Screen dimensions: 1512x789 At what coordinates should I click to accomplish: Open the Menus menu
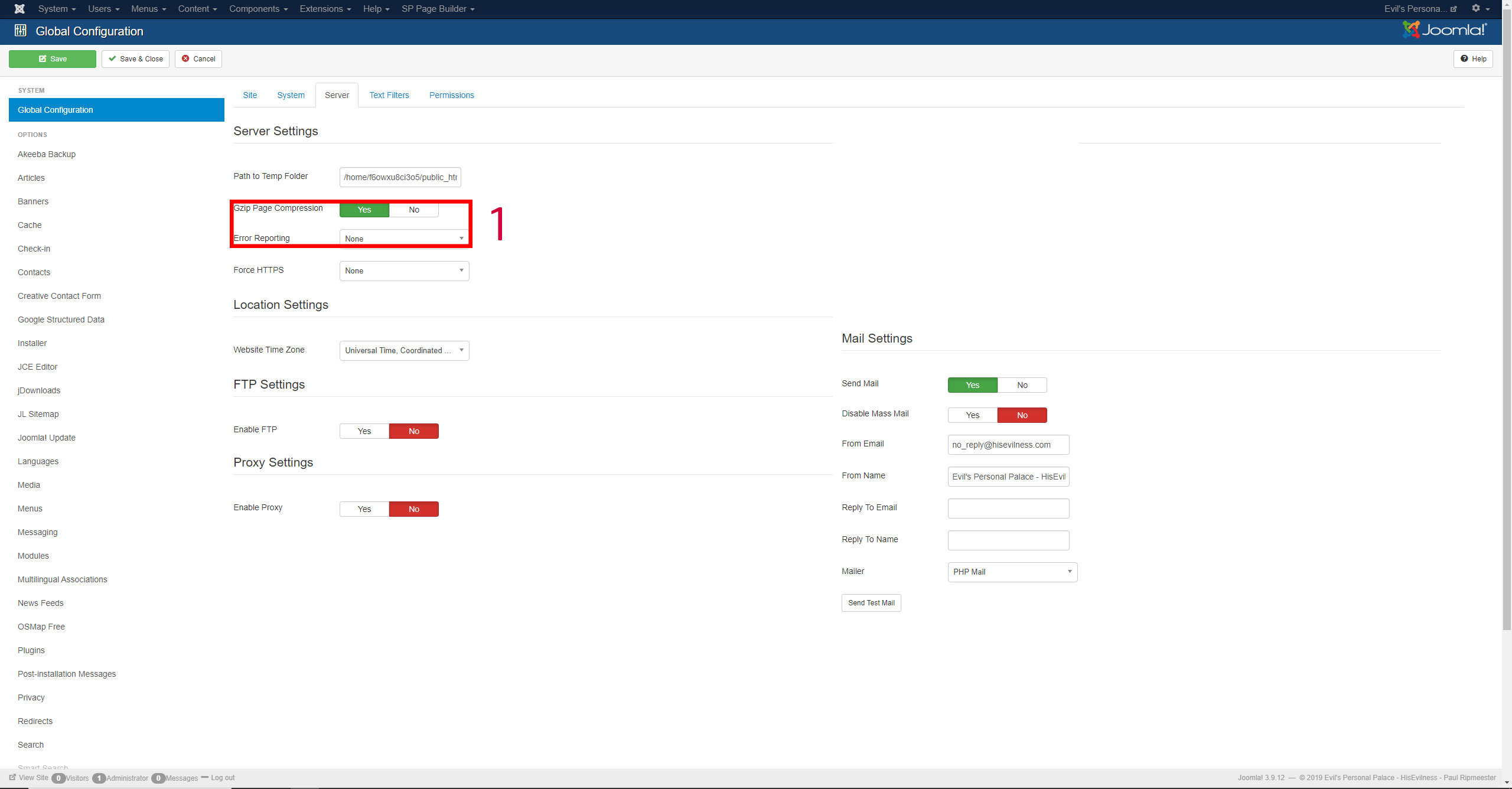pyautogui.click(x=148, y=9)
